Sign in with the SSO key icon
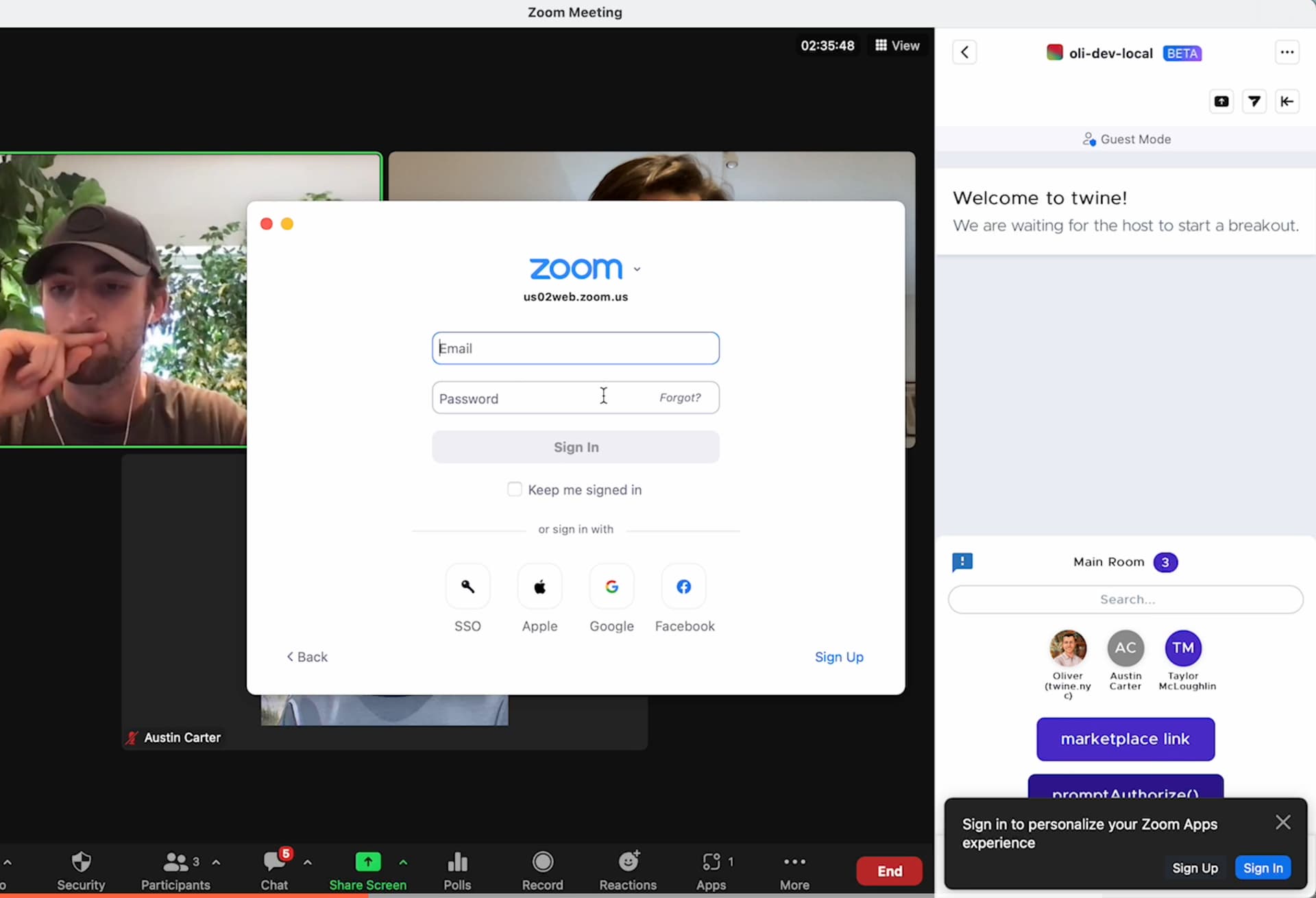Image resolution: width=1316 pixels, height=898 pixels. click(x=467, y=587)
